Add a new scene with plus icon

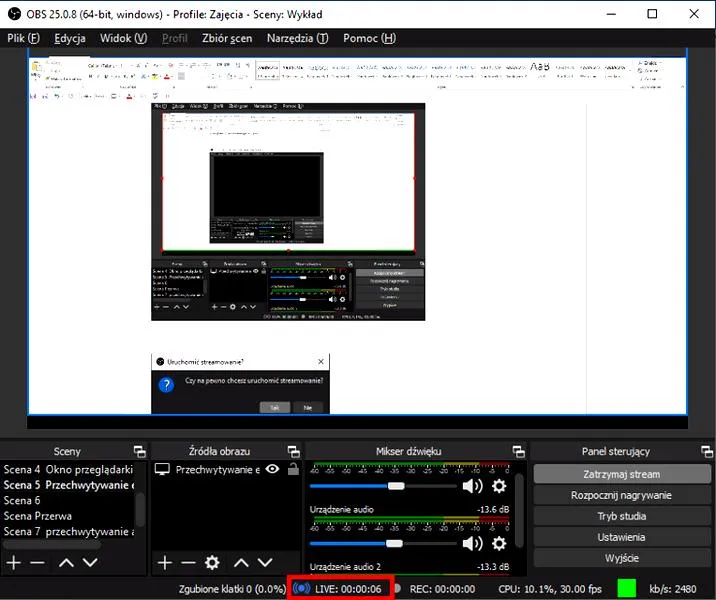(x=14, y=563)
